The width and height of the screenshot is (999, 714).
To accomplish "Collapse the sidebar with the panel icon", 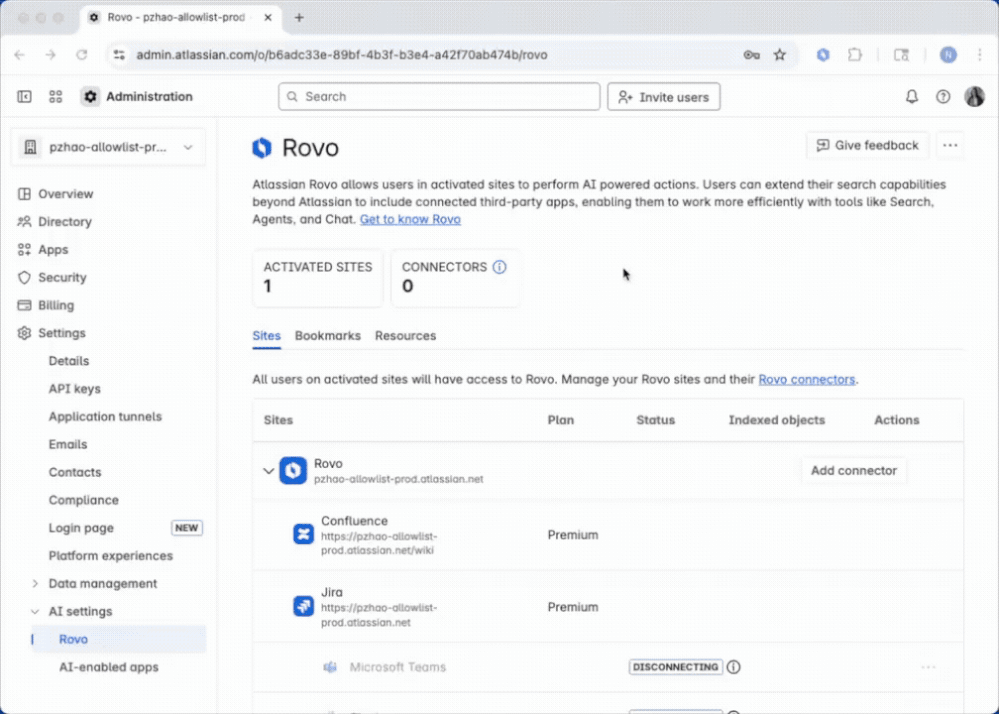I will (x=25, y=97).
